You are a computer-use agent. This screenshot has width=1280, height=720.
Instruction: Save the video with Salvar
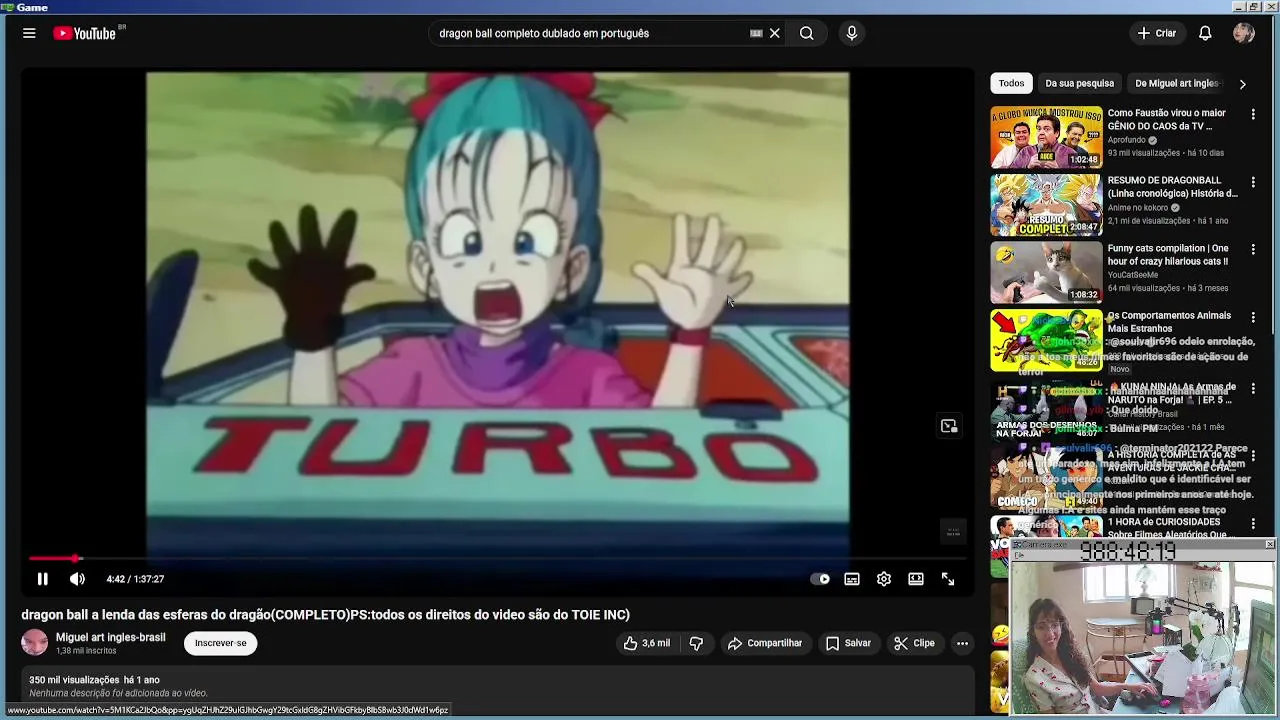pos(848,643)
